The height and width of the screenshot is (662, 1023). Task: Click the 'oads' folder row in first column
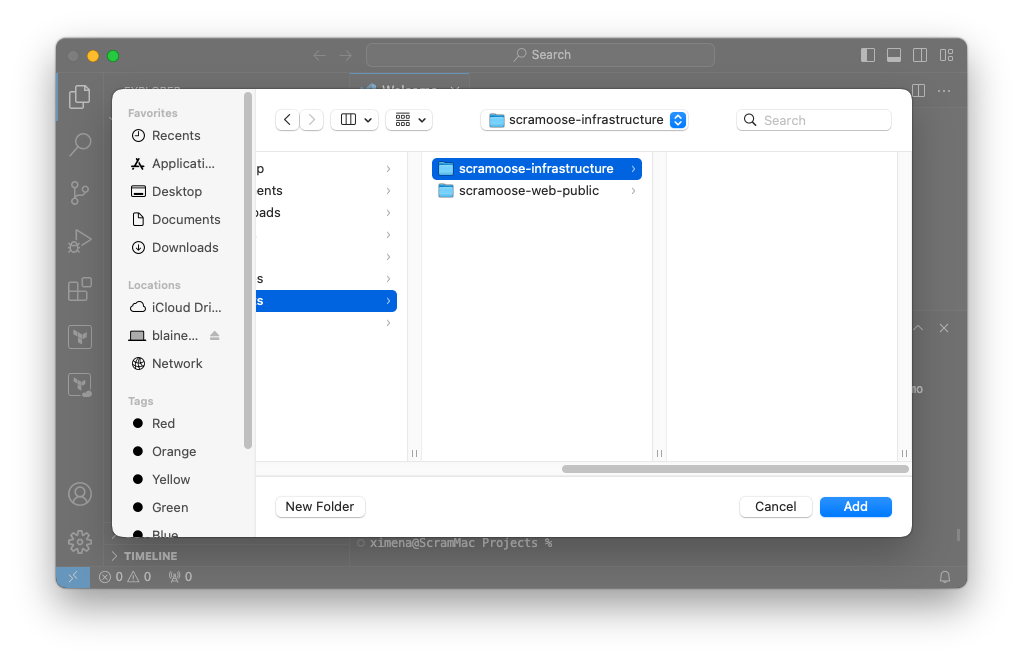326,213
